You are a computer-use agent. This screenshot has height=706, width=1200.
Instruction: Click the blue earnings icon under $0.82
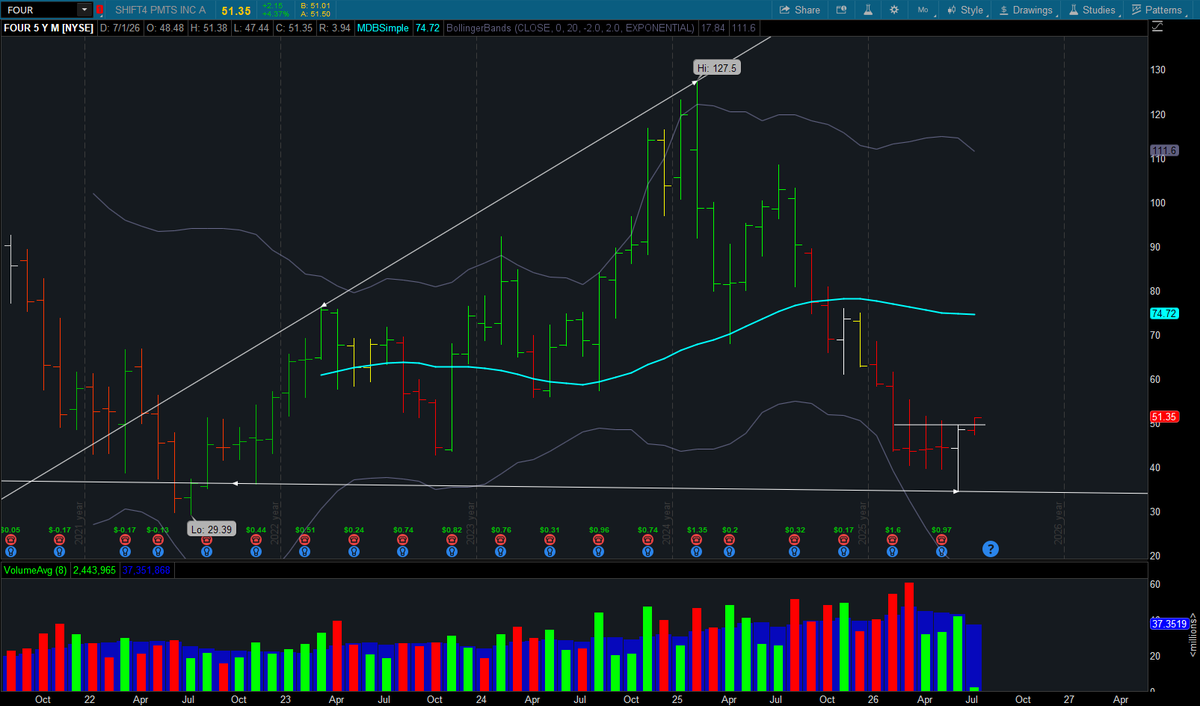pyautogui.click(x=452, y=550)
